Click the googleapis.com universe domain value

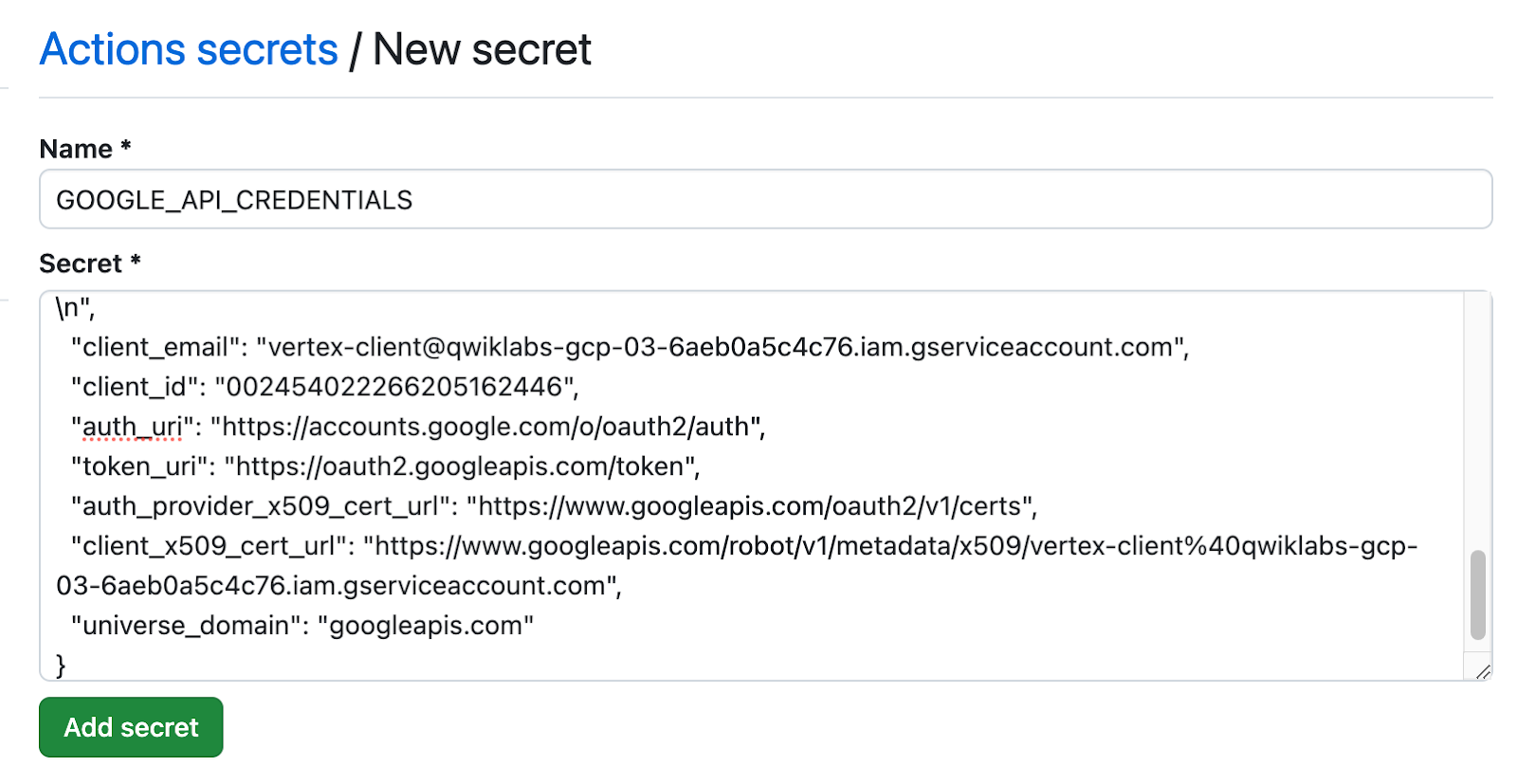426,626
